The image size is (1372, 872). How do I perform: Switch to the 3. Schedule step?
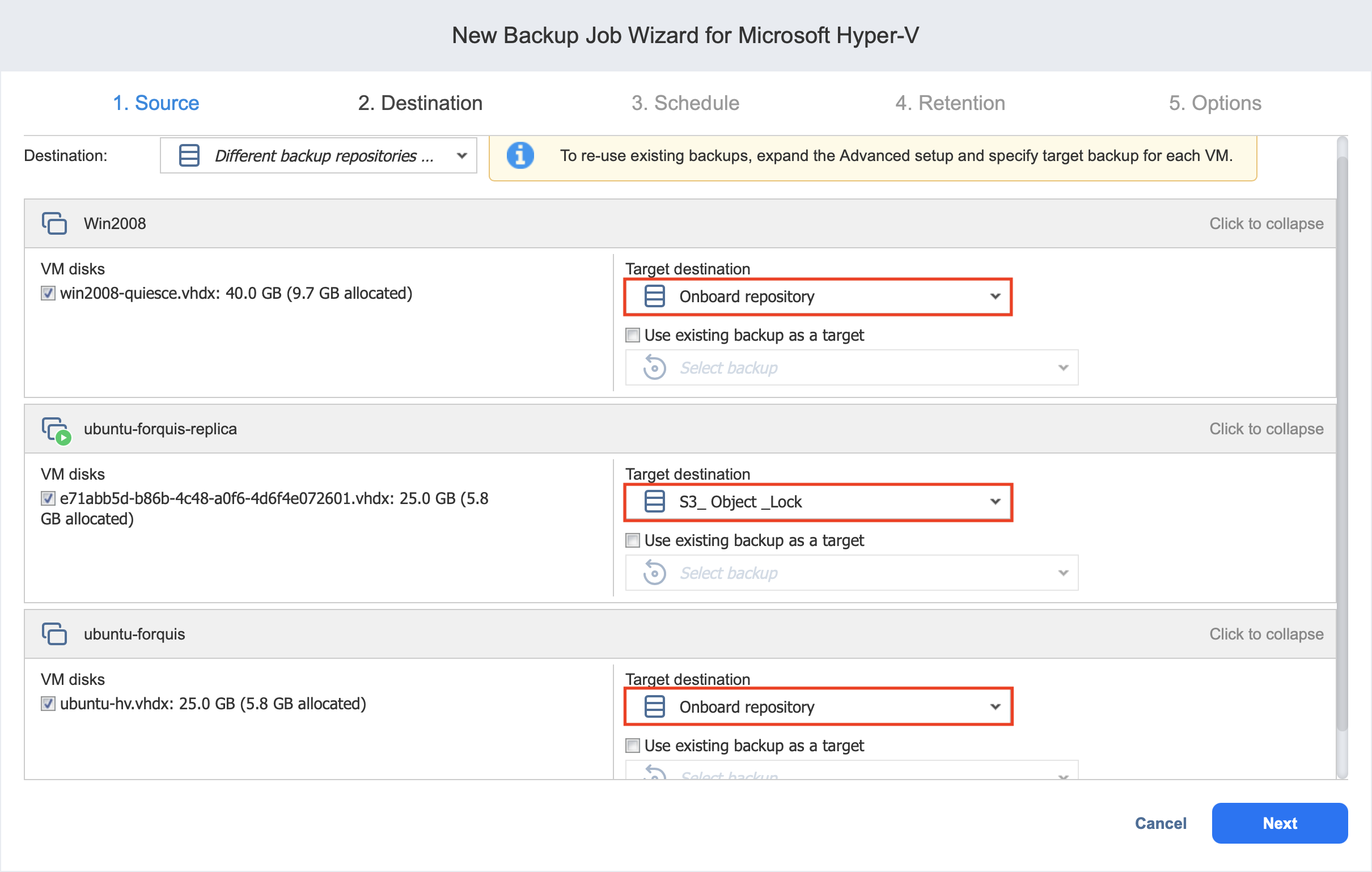(x=685, y=103)
